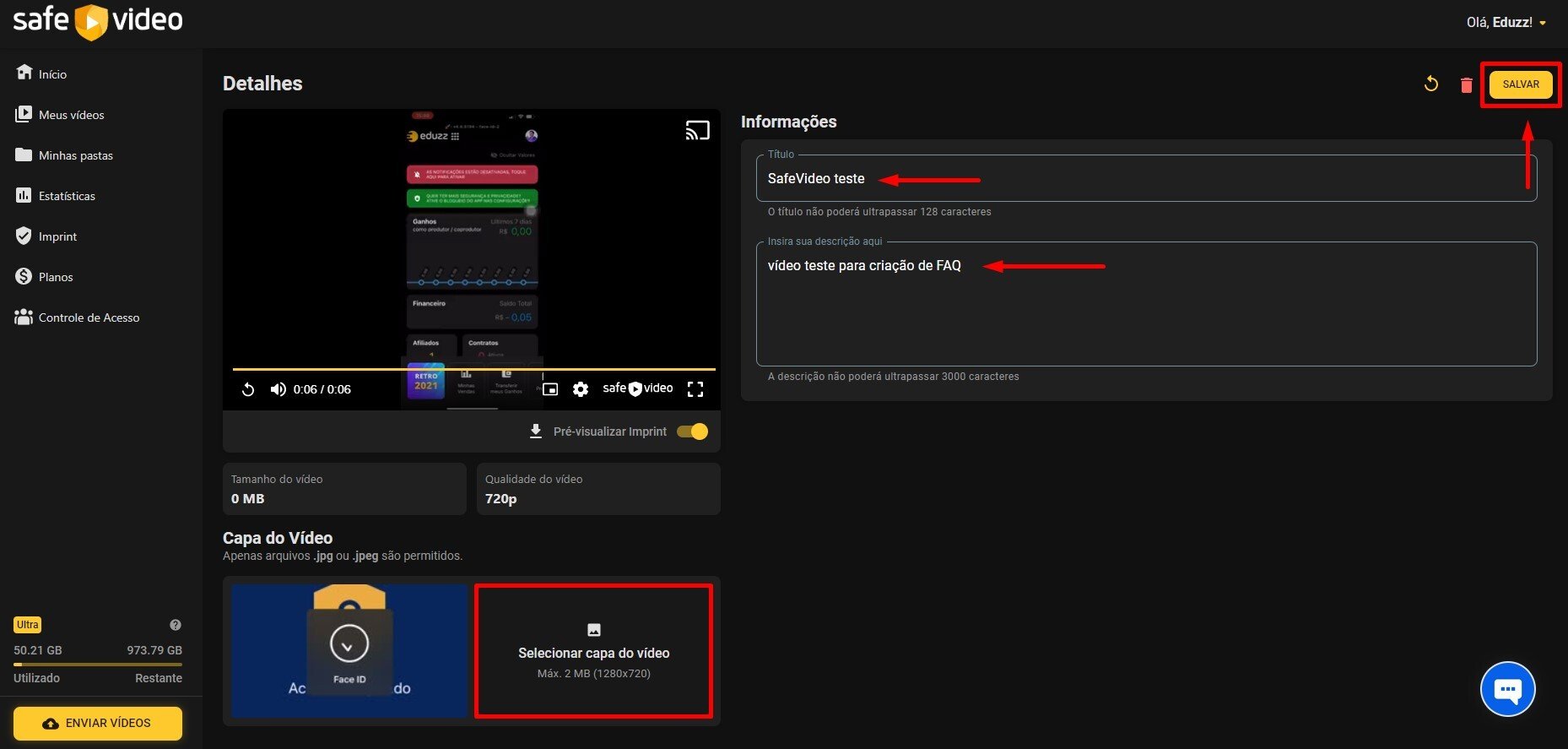
Task: Open Controle de Acesso page
Action: 89,318
